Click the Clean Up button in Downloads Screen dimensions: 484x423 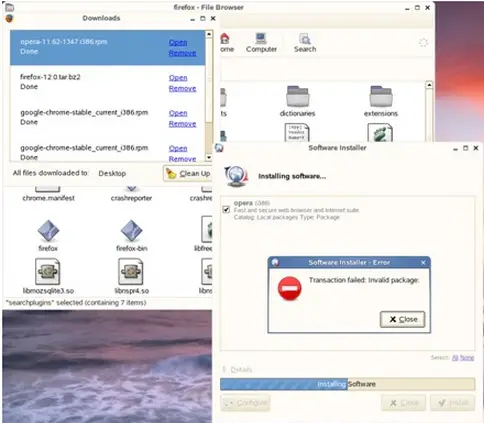tap(188, 173)
